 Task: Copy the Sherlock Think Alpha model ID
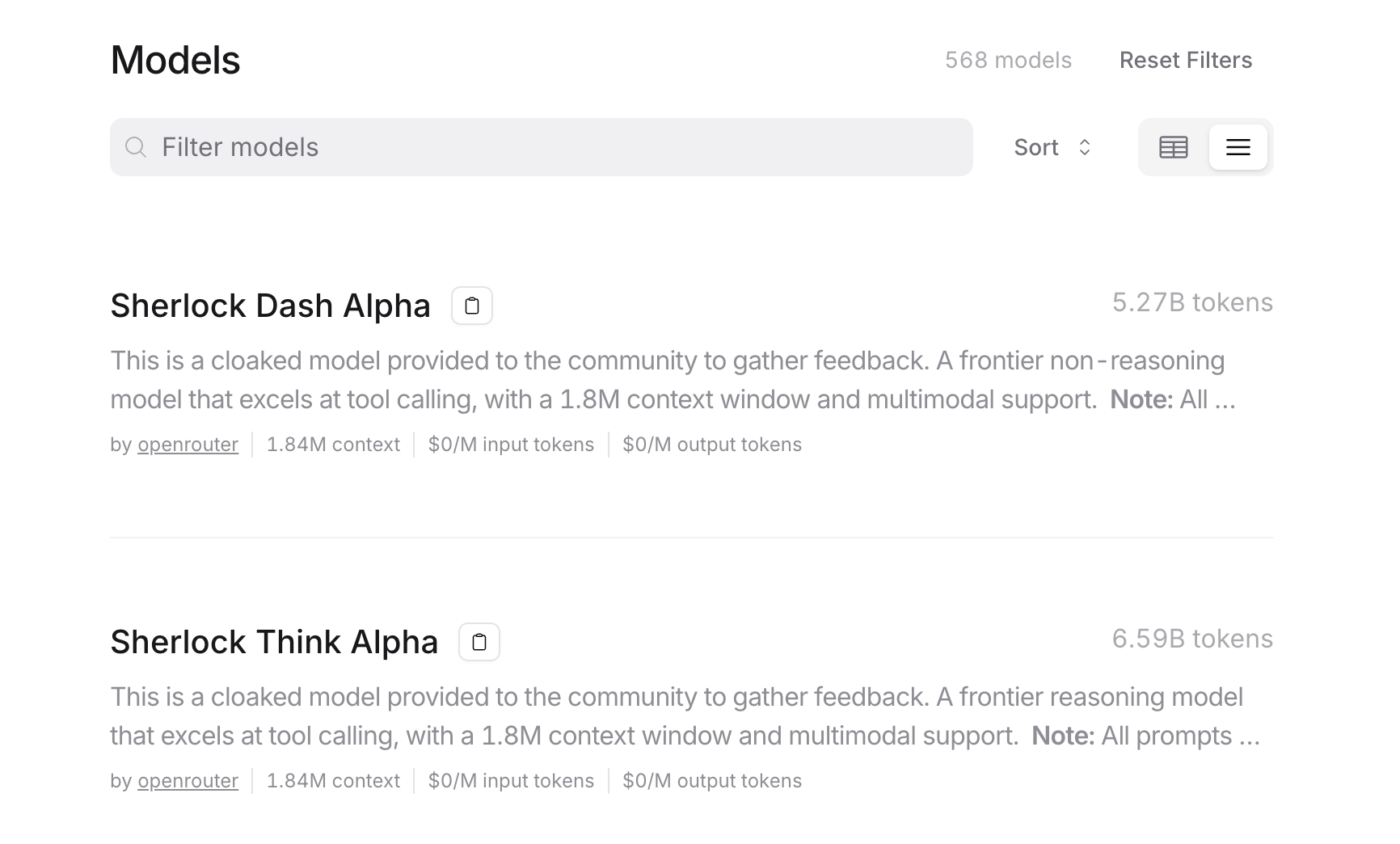pos(479,642)
